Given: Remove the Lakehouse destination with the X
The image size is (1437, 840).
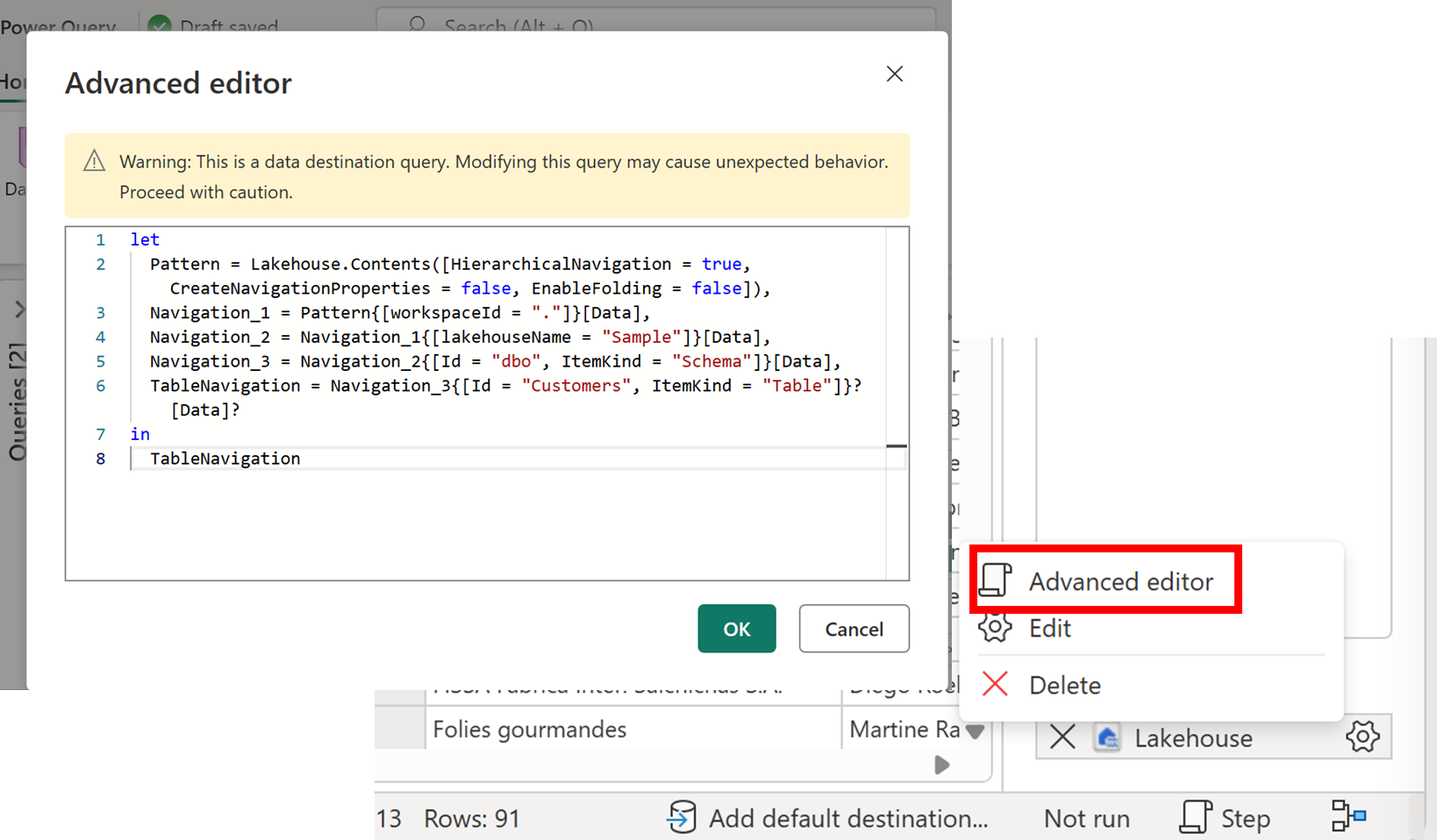Looking at the screenshot, I should point(1061,737).
